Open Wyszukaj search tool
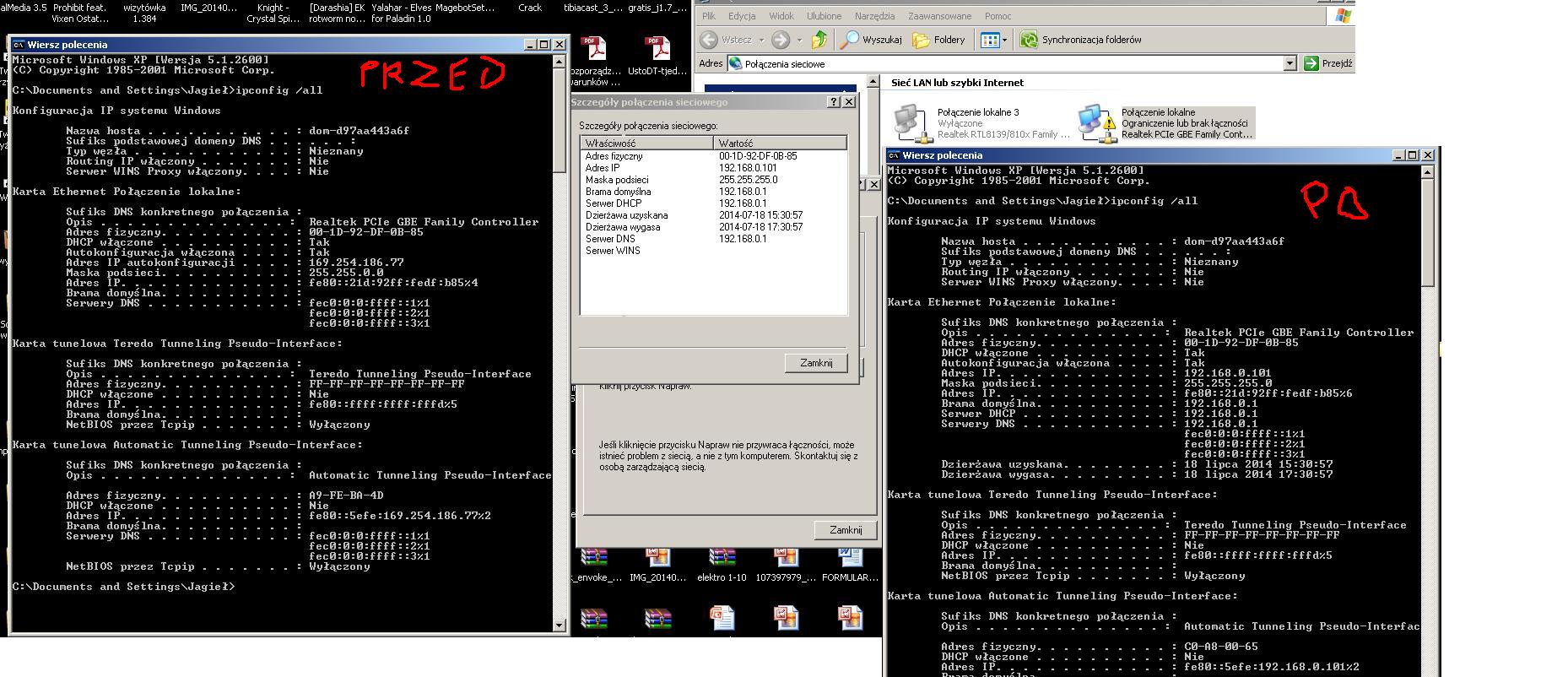 [x=872, y=40]
